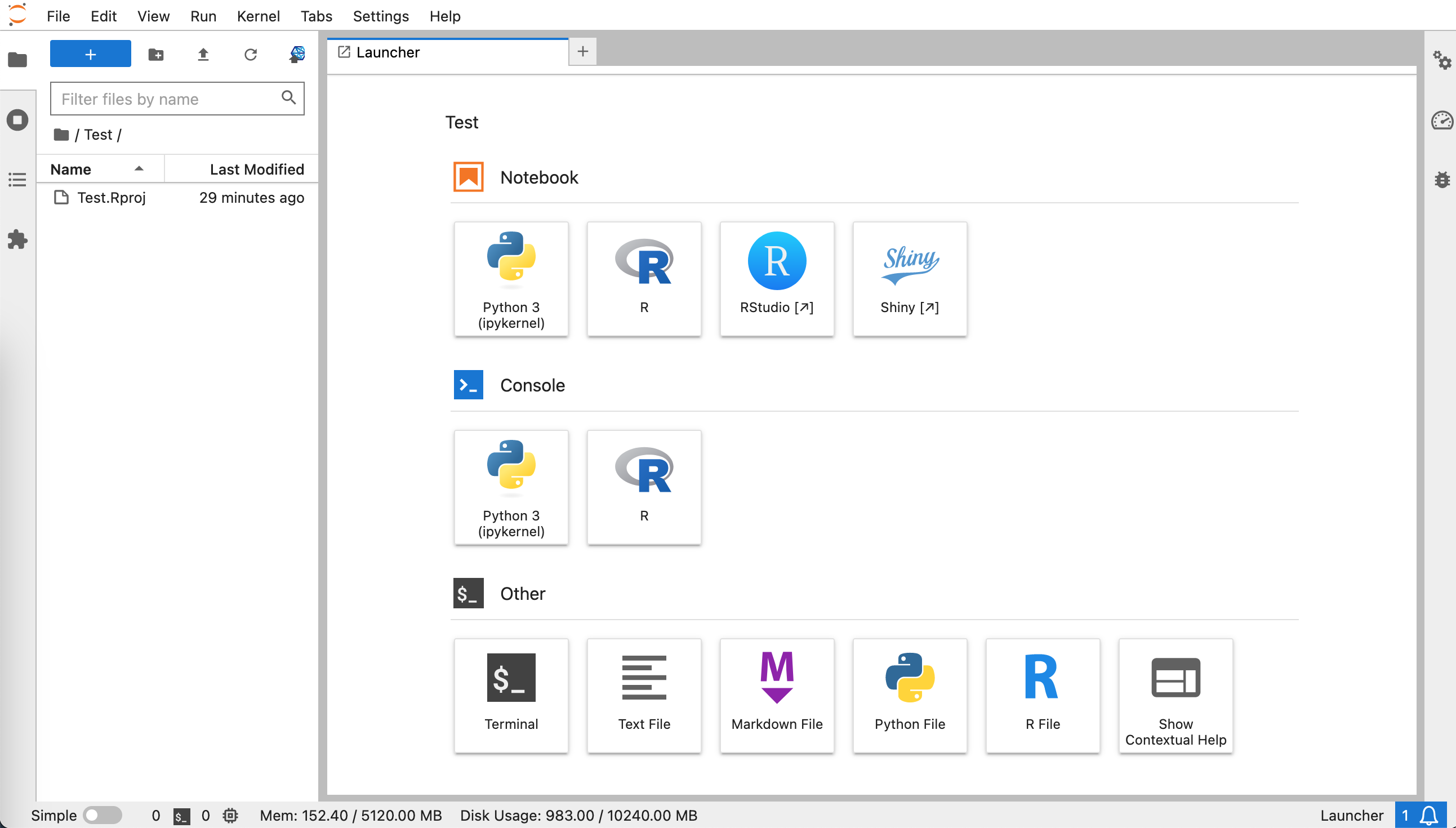Create a new Markdown File
1456x828 pixels.
777,696
